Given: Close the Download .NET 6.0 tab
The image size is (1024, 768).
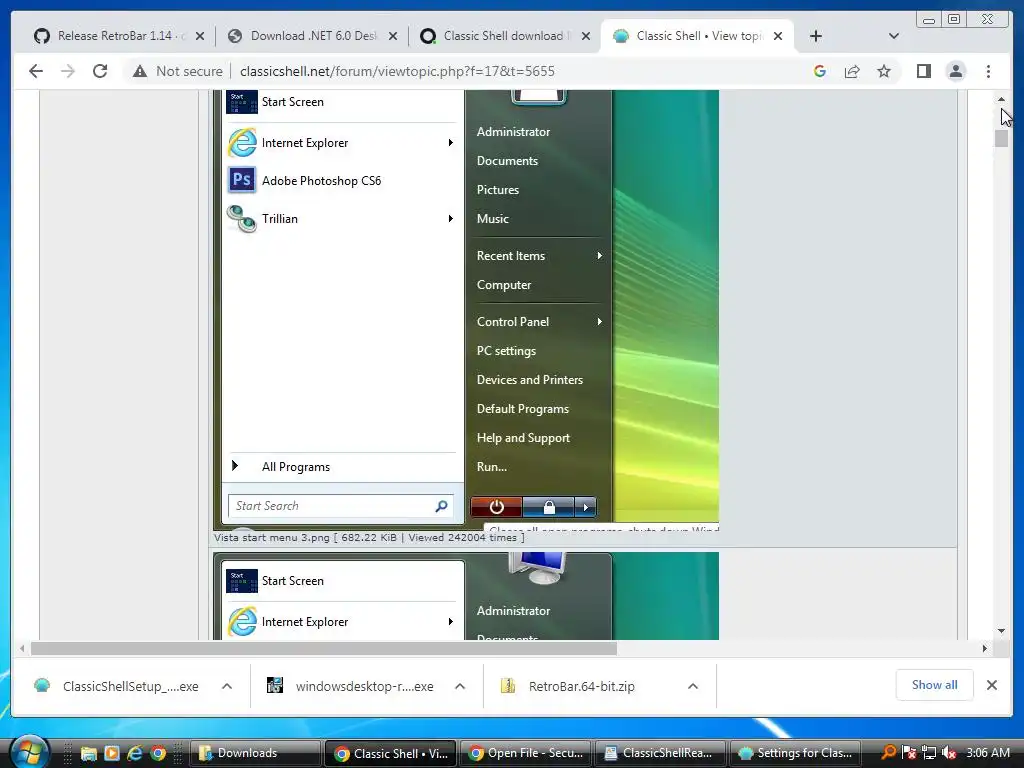Looking at the screenshot, I should click(x=393, y=36).
